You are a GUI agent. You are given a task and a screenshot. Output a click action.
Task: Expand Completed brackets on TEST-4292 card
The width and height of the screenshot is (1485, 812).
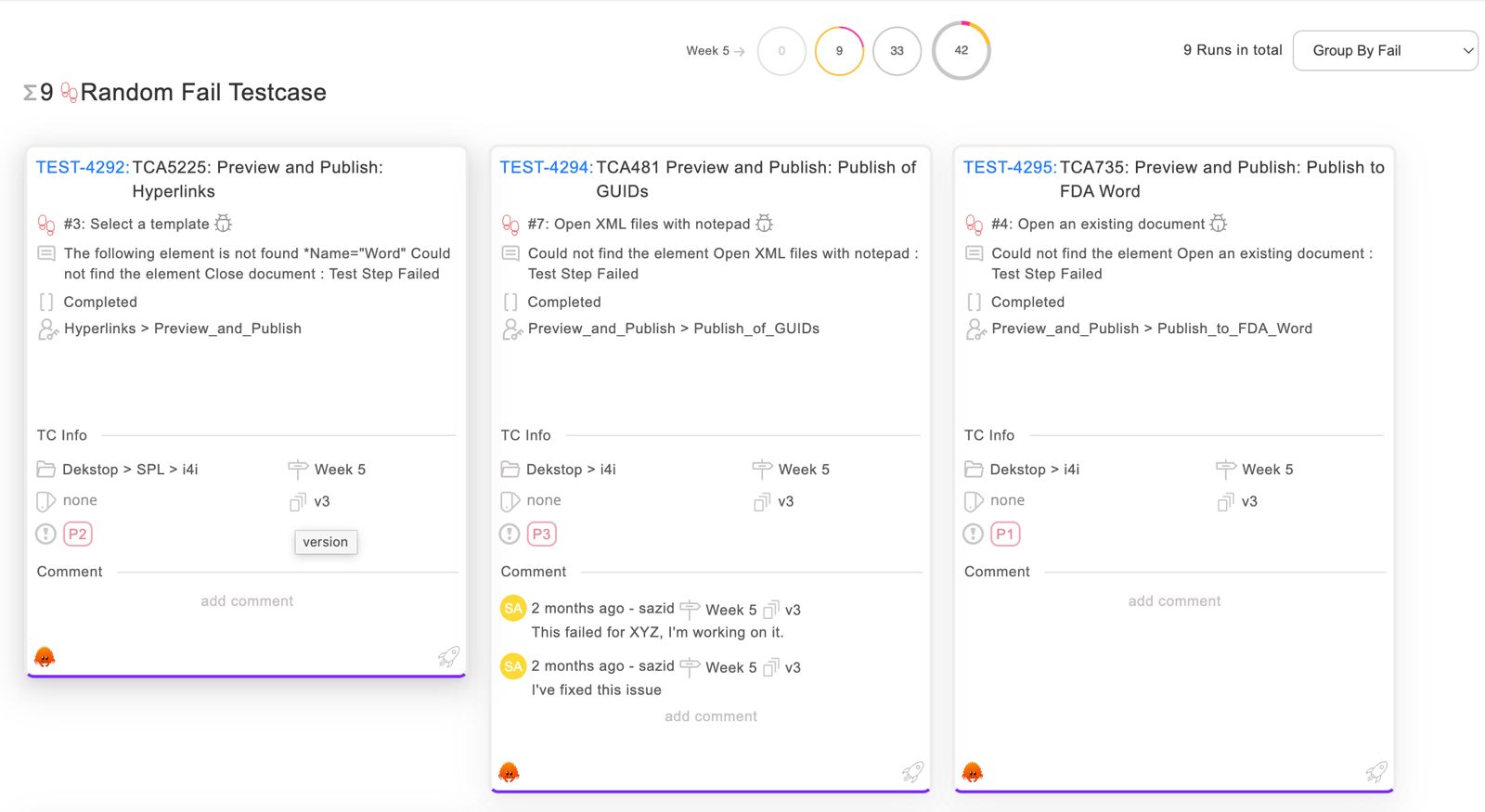(x=46, y=303)
